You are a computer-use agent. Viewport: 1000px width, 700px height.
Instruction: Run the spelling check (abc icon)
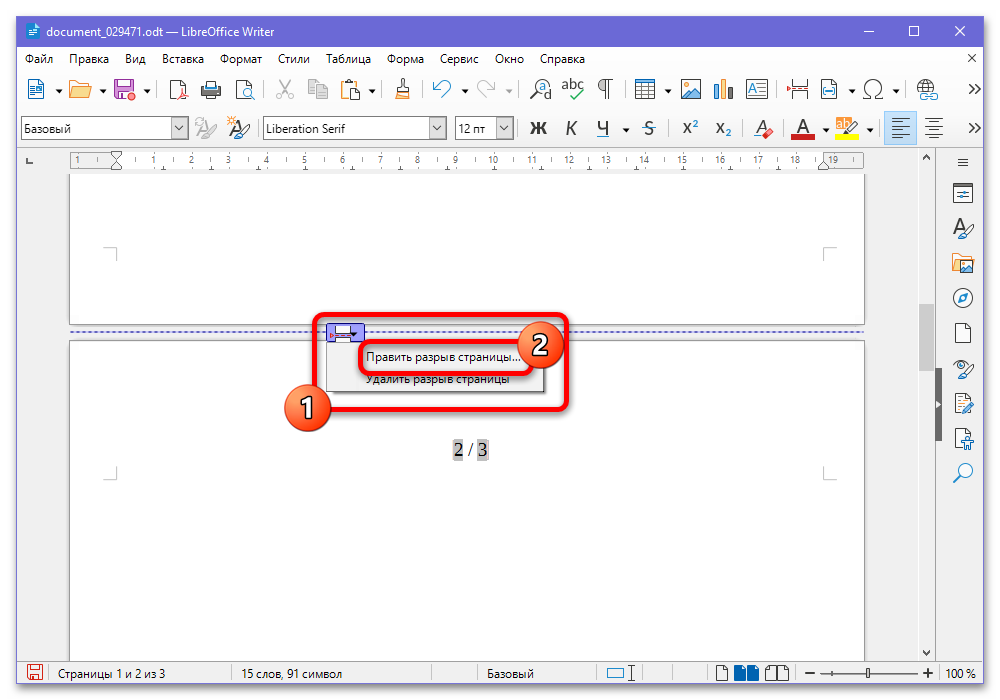(x=573, y=90)
